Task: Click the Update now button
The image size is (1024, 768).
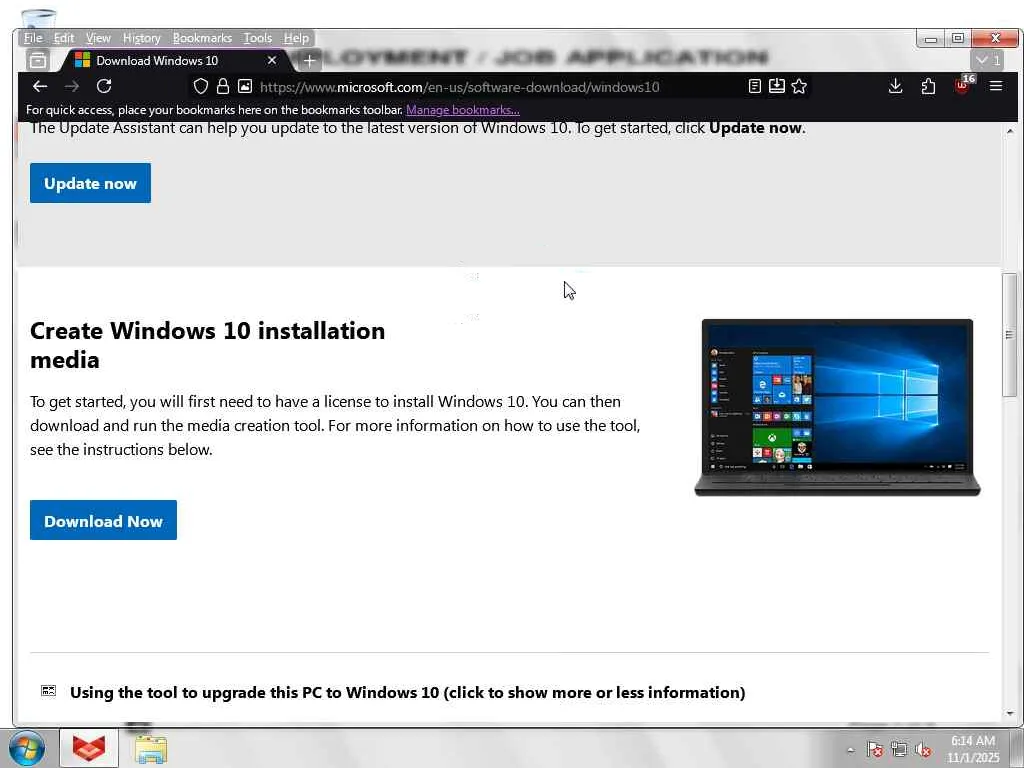Action: tap(90, 183)
